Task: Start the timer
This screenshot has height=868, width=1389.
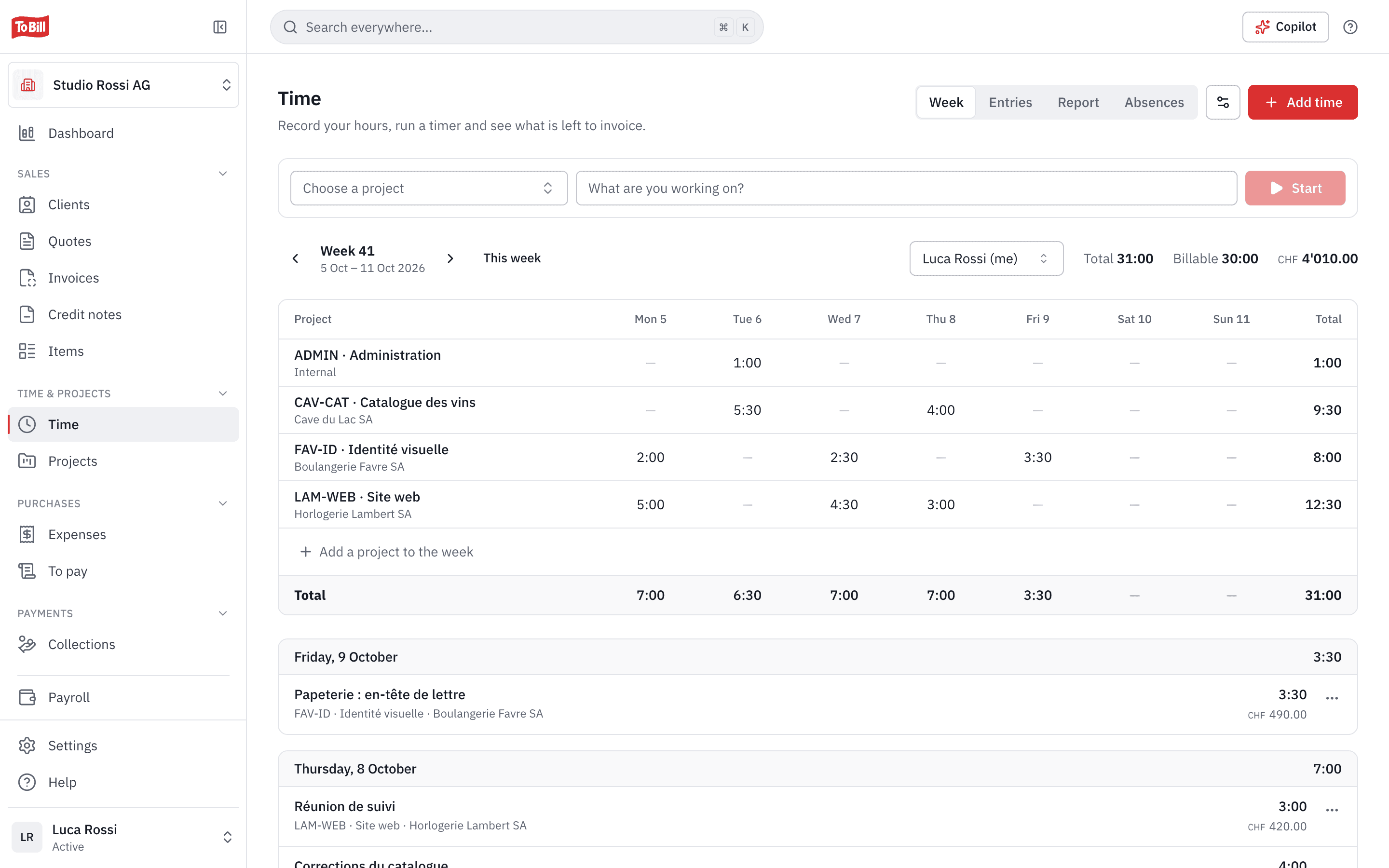Action: point(1295,188)
